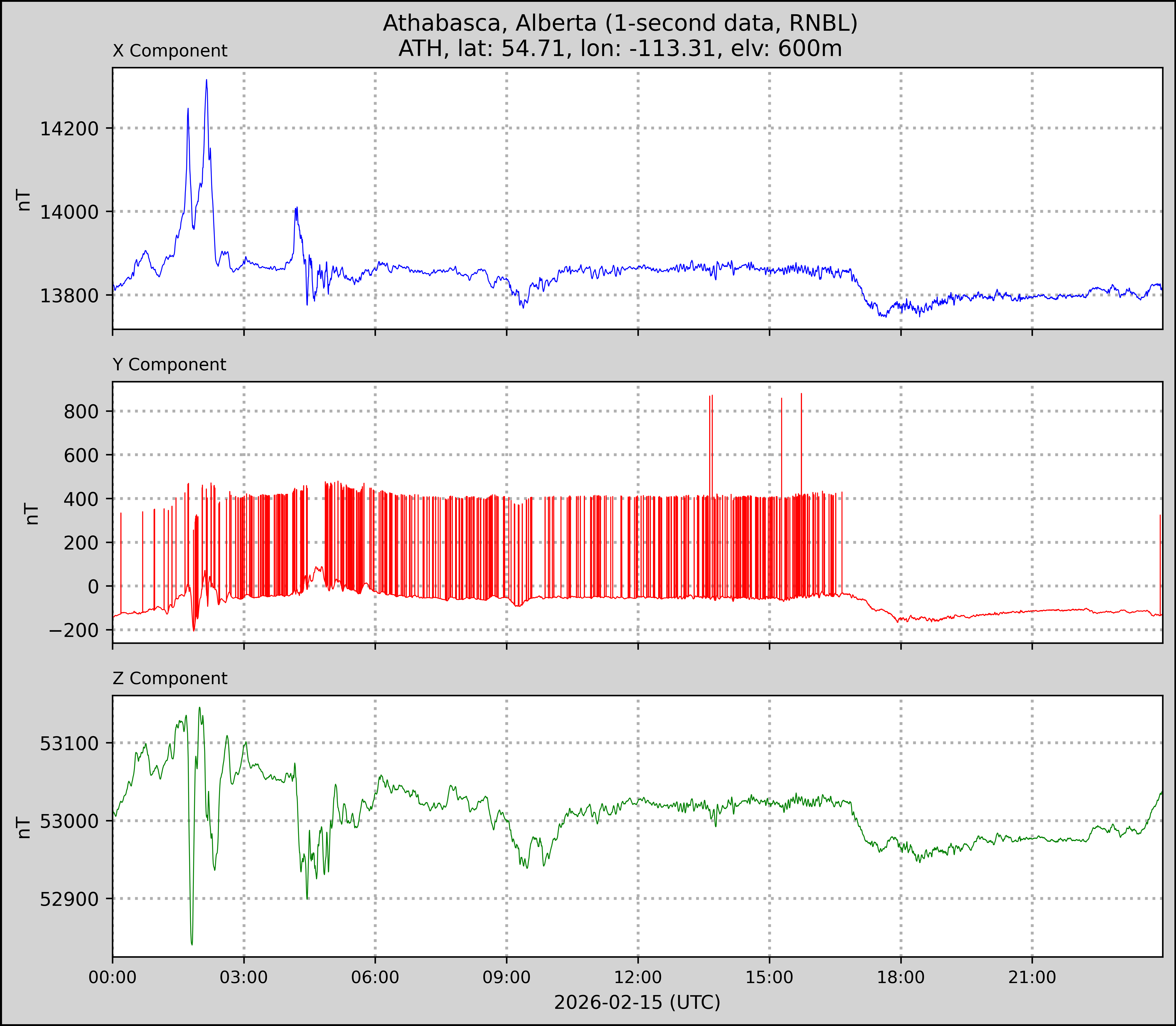1176x1026 pixels.
Task: Click the tallest blue peak in X plot
Action: coord(207,81)
